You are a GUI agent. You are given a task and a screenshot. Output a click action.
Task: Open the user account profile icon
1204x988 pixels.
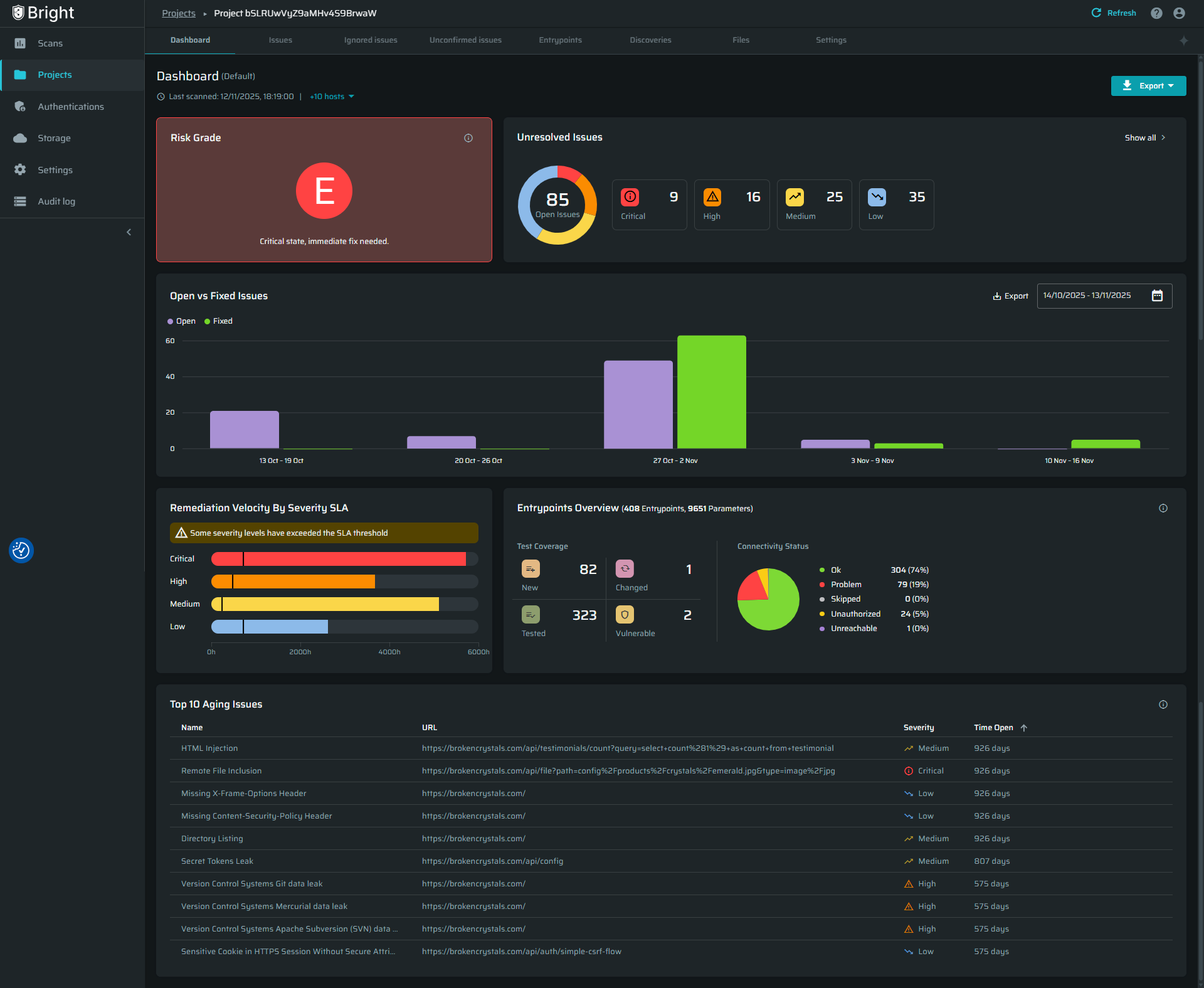coord(1179,13)
